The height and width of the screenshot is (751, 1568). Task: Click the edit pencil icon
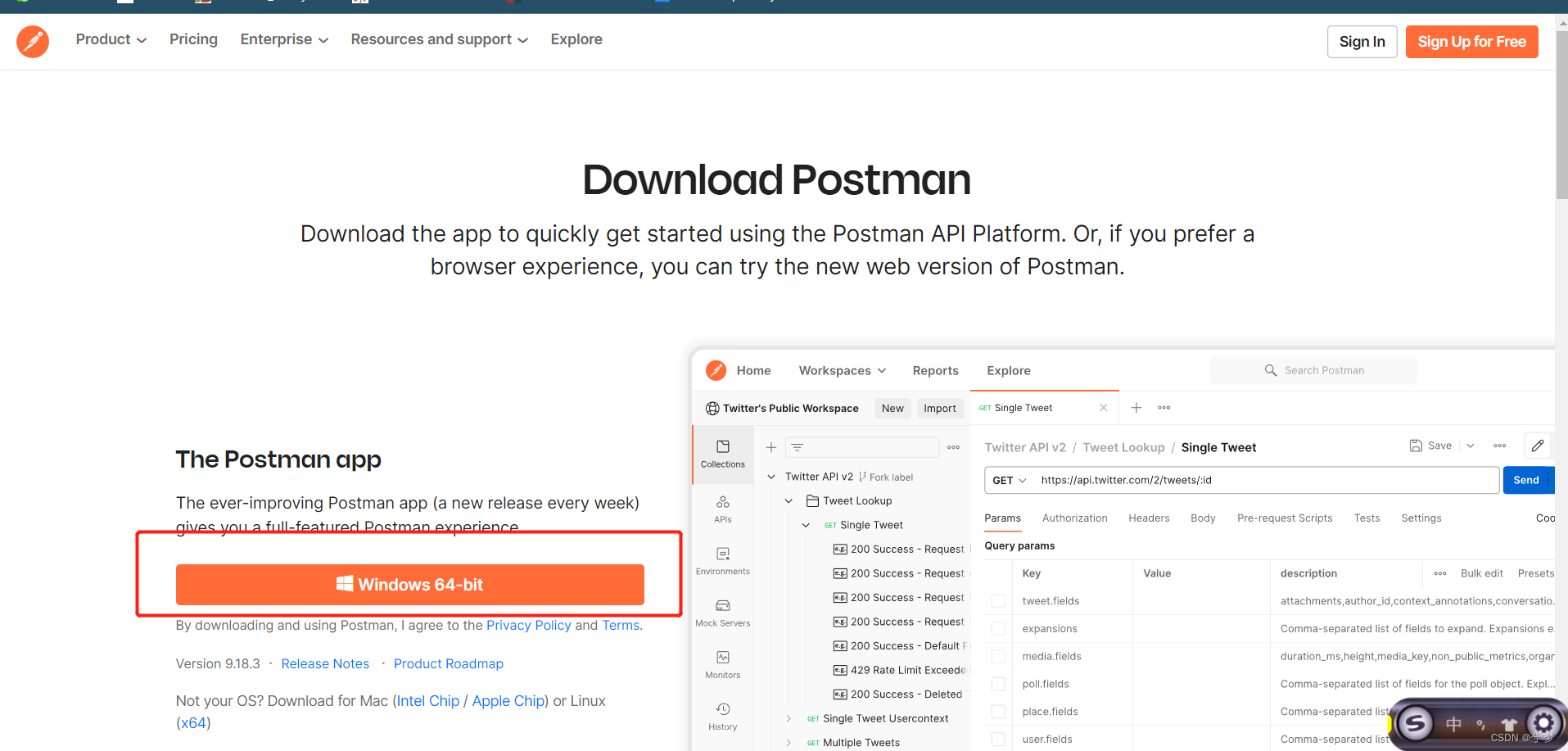tap(1538, 446)
